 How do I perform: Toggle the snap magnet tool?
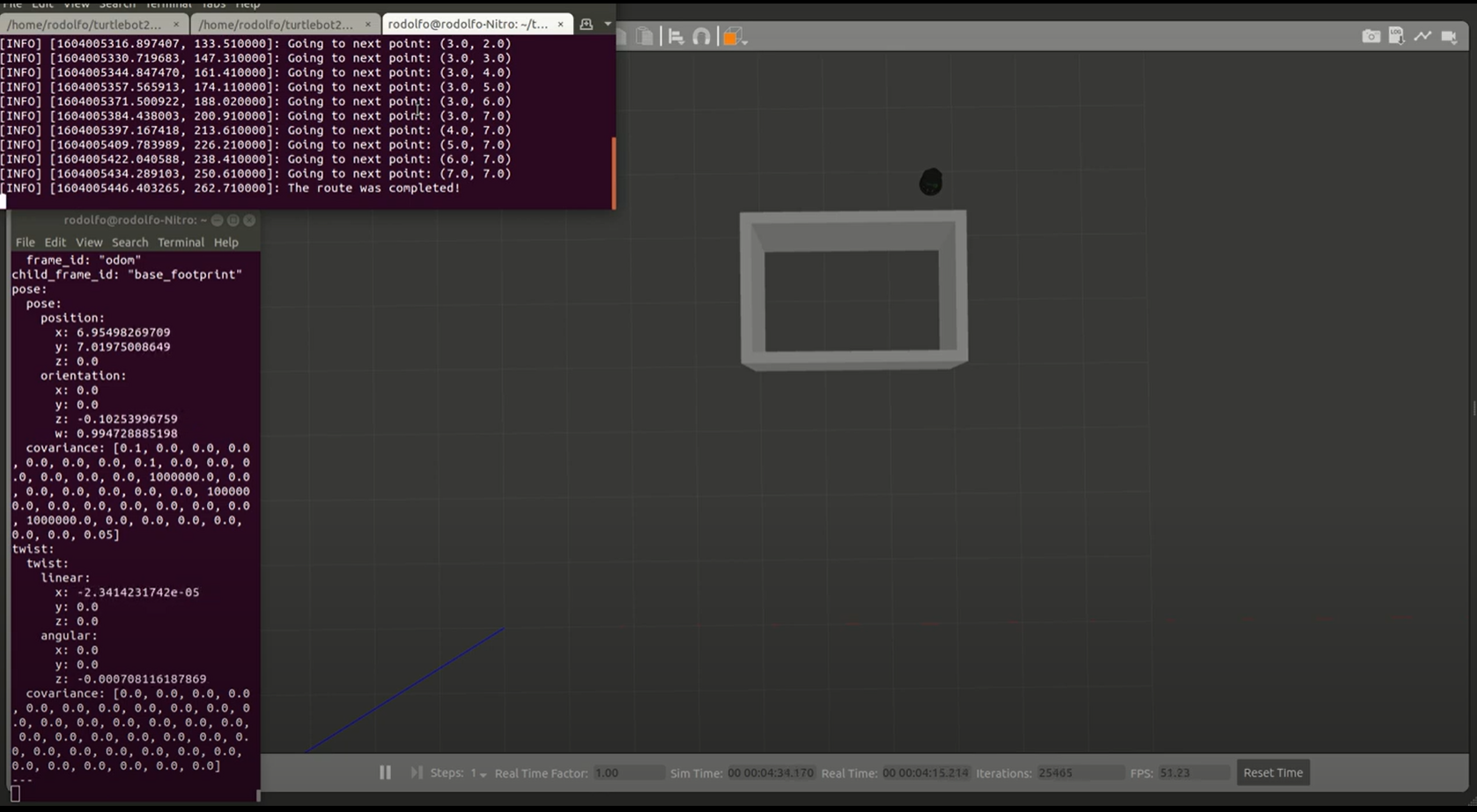click(701, 36)
